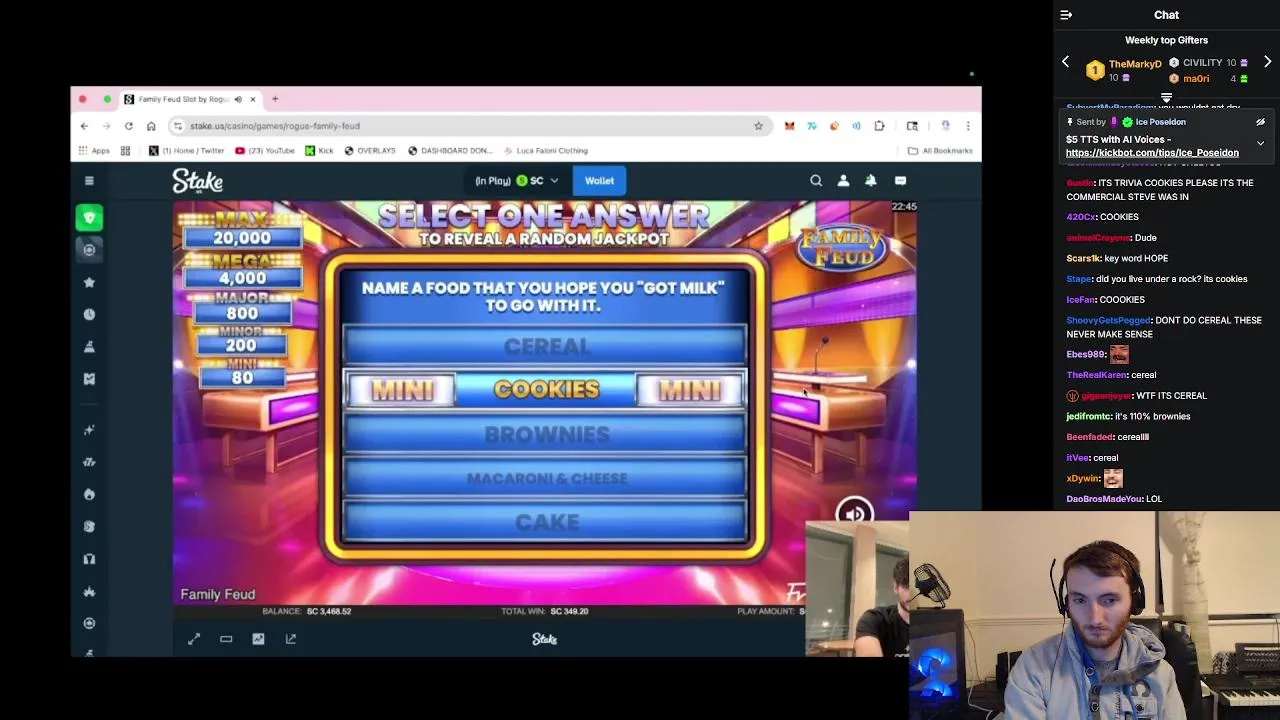Open the Stake chat bubble icon
The image size is (1280, 720).
coord(900,181)
